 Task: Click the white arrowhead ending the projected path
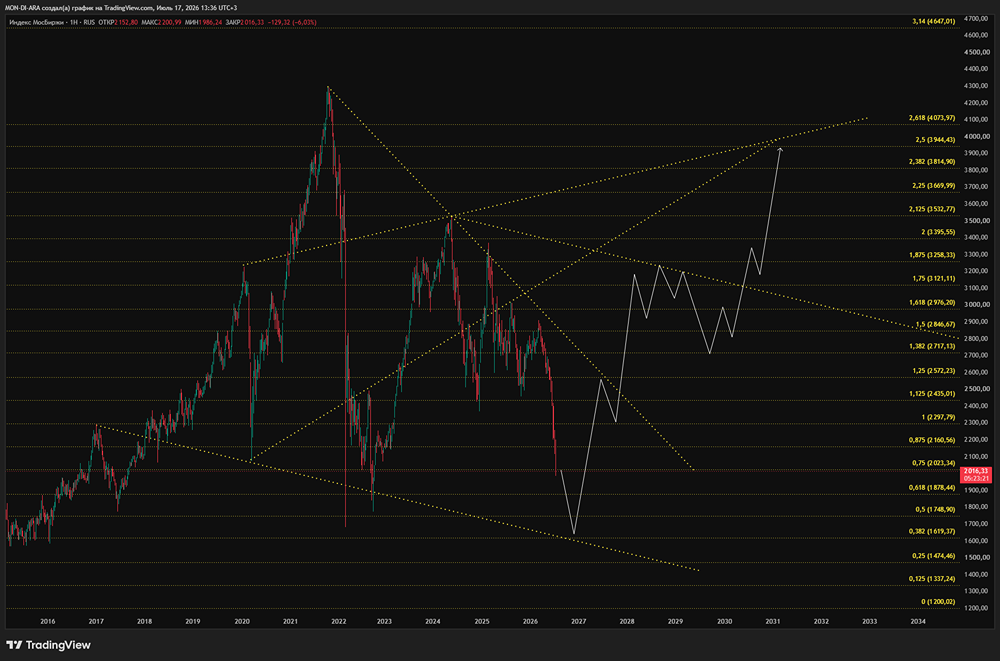pyautogui.click(x=780, y=151)
